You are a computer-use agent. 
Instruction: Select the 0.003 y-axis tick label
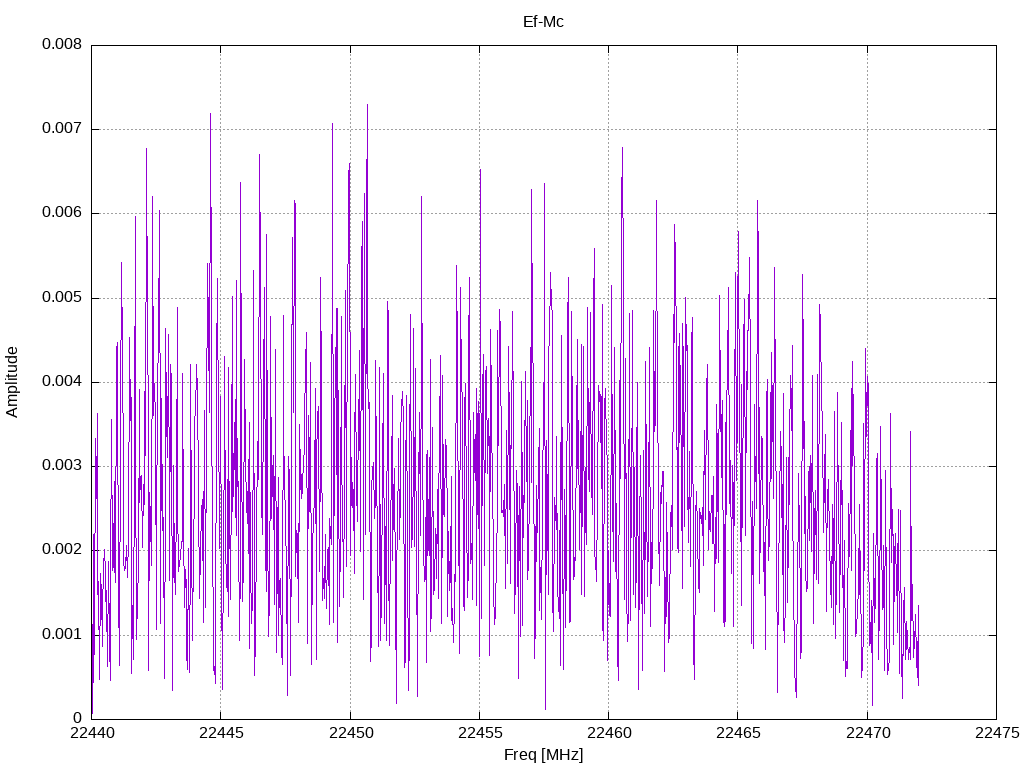click(x=62, y=466)
